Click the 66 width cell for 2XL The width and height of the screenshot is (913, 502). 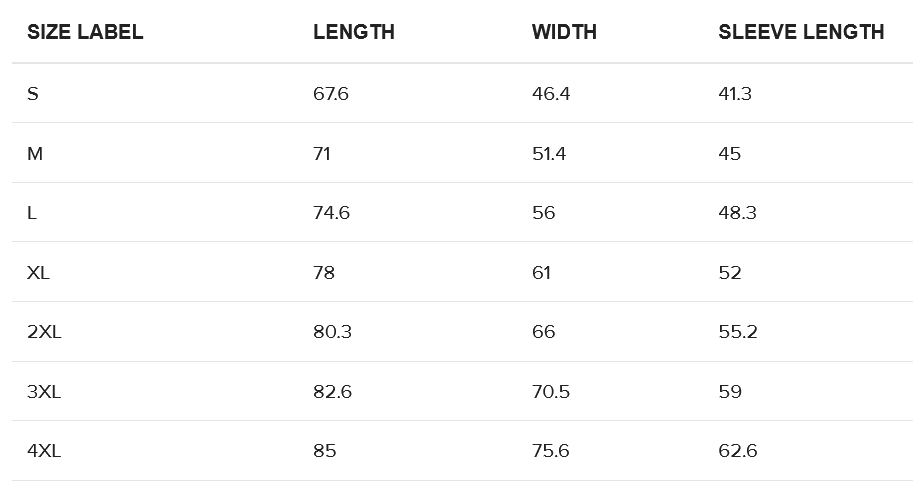[543, 332]
